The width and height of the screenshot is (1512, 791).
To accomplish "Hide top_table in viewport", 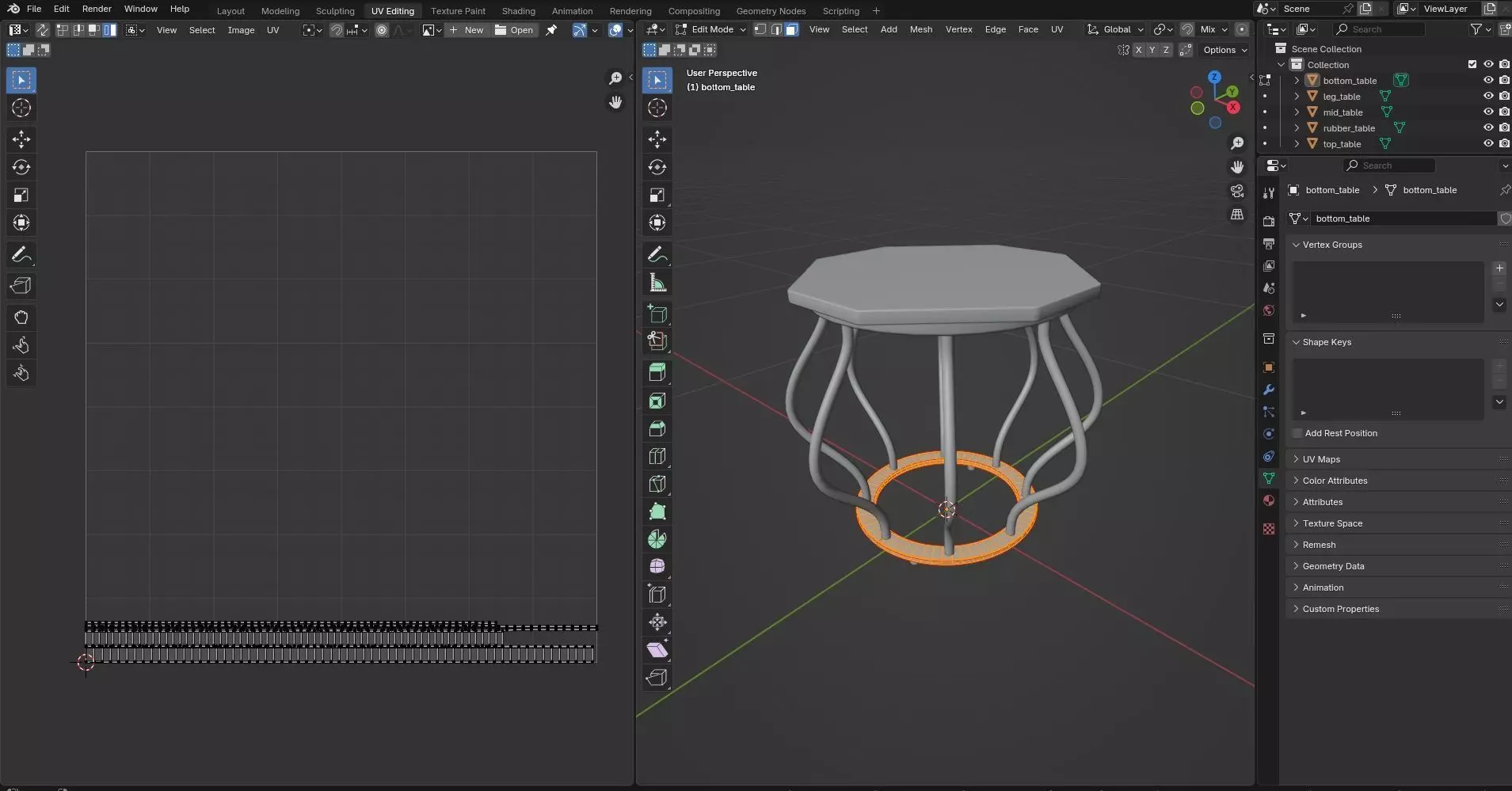I will point(1488,143).
